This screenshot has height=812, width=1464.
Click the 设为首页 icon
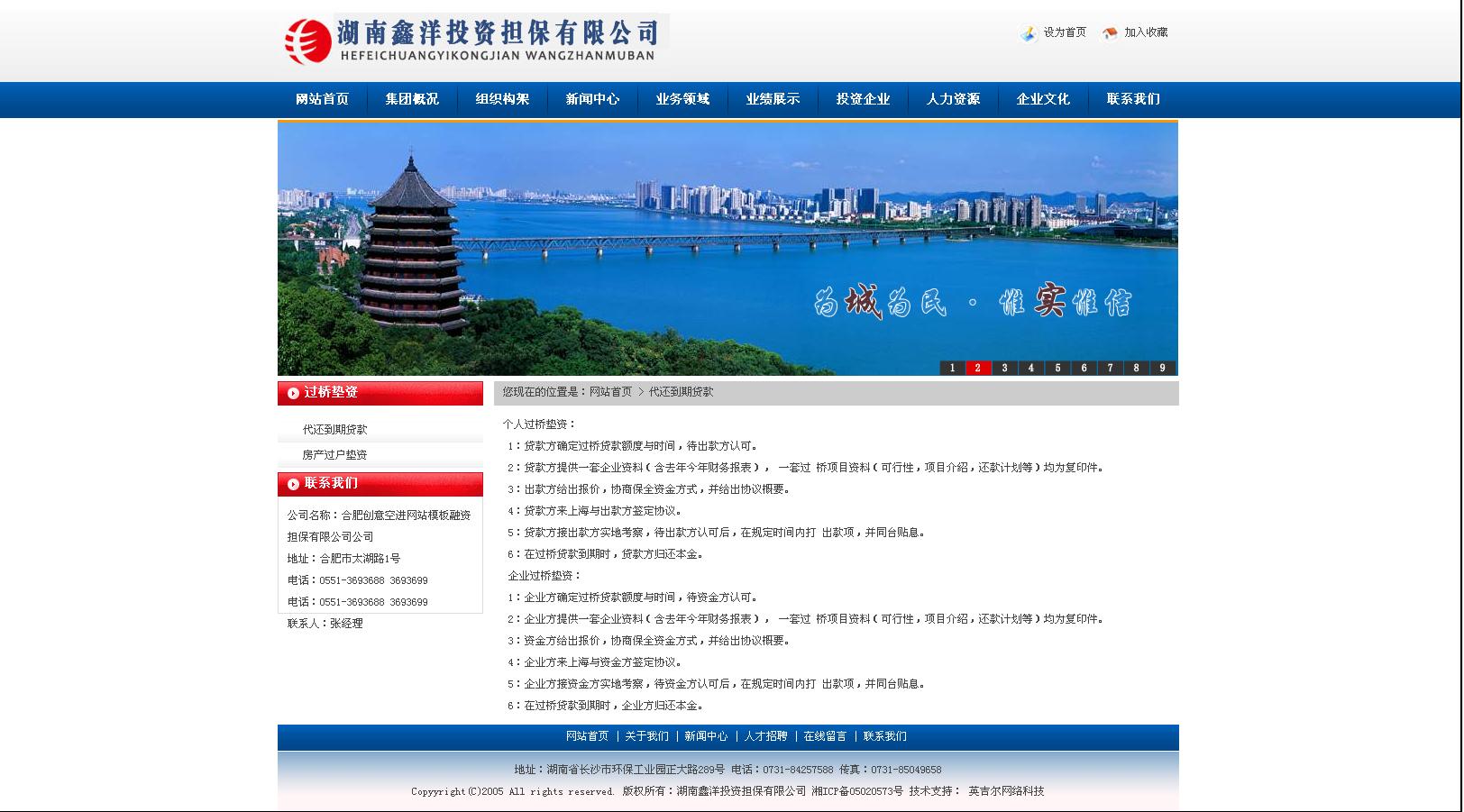point(1029,33)
